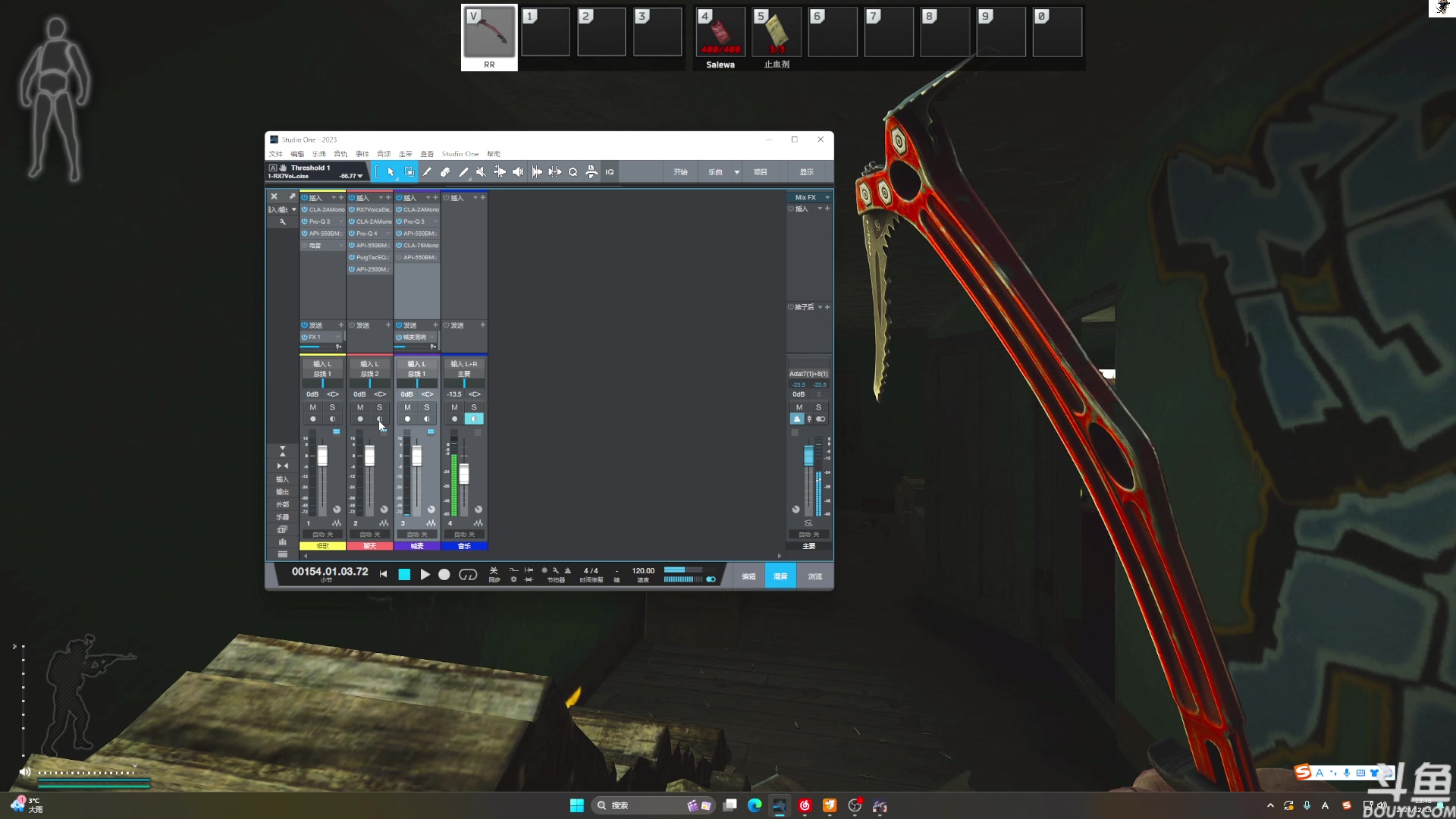Open the 文件 menu

click(x=275, y=154)
